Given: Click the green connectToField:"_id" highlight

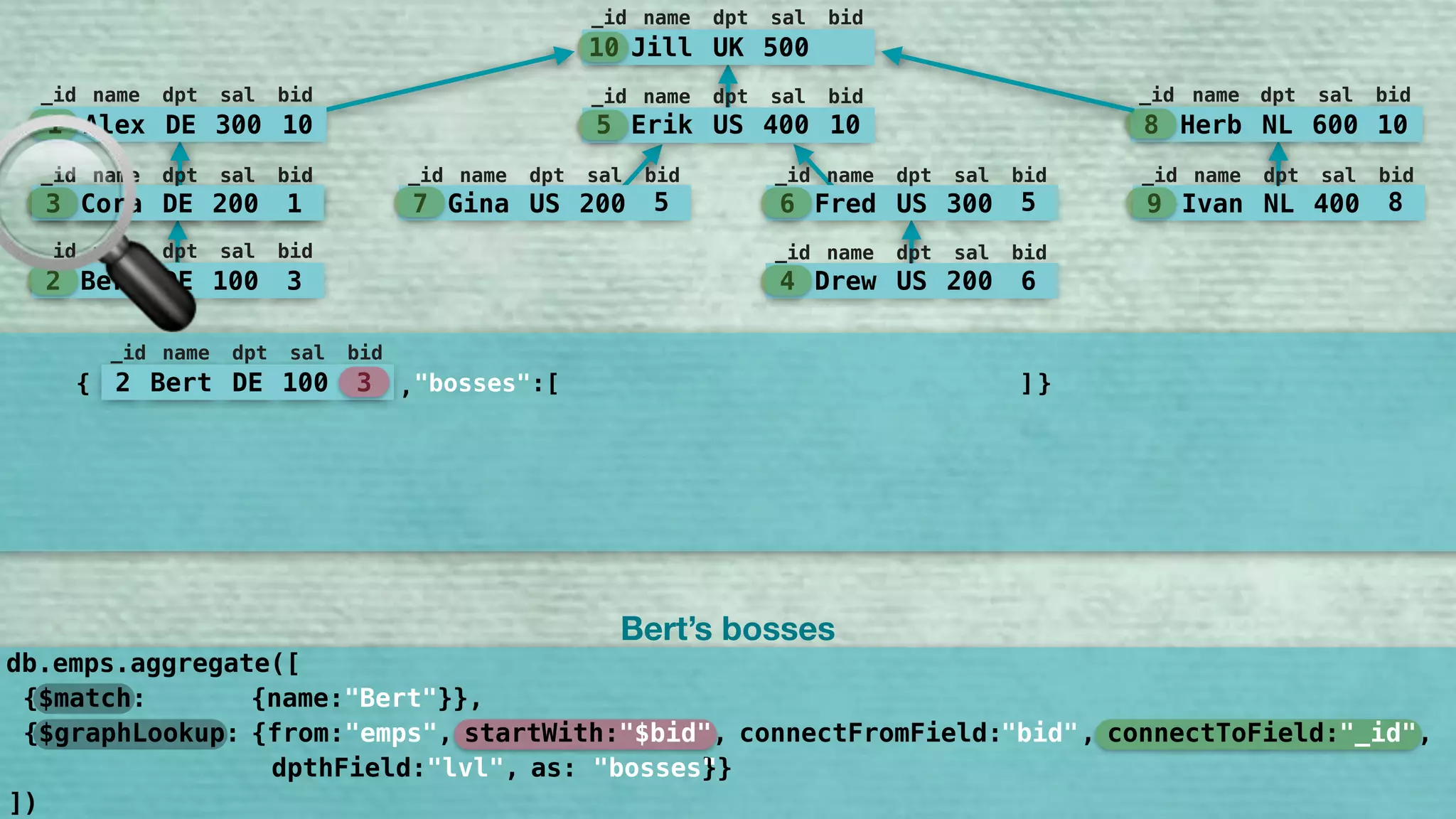Looking at the screenshot, I should [x=1260, y=733].
